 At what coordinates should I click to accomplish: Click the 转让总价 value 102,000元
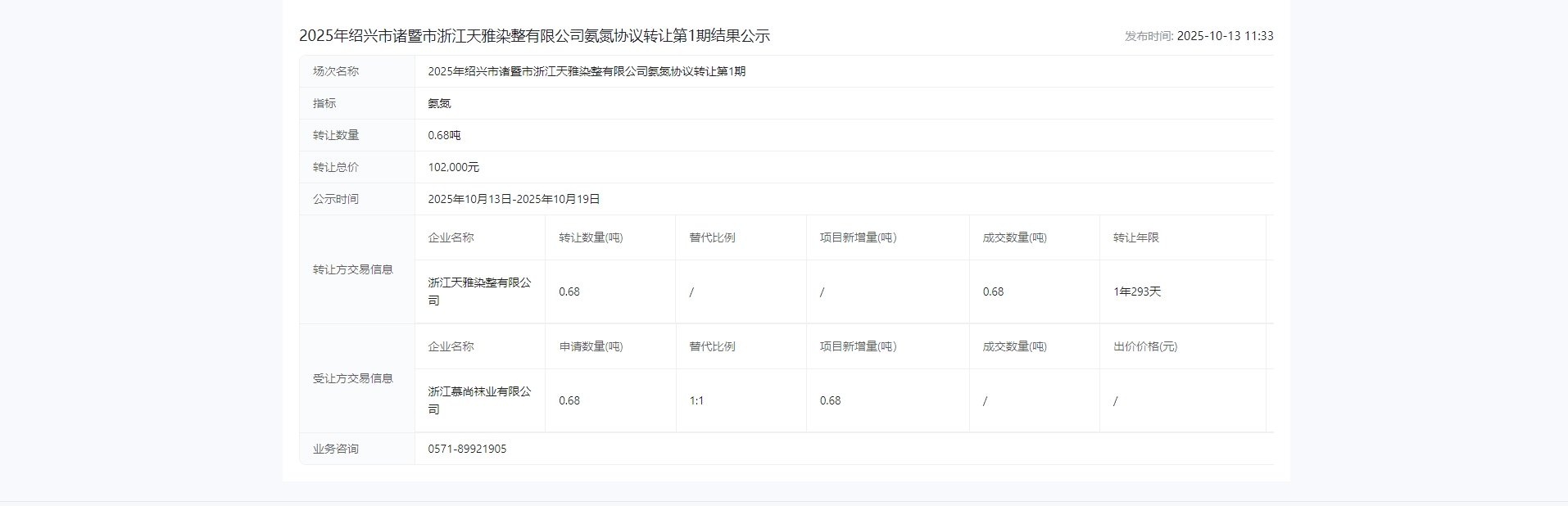453,167
